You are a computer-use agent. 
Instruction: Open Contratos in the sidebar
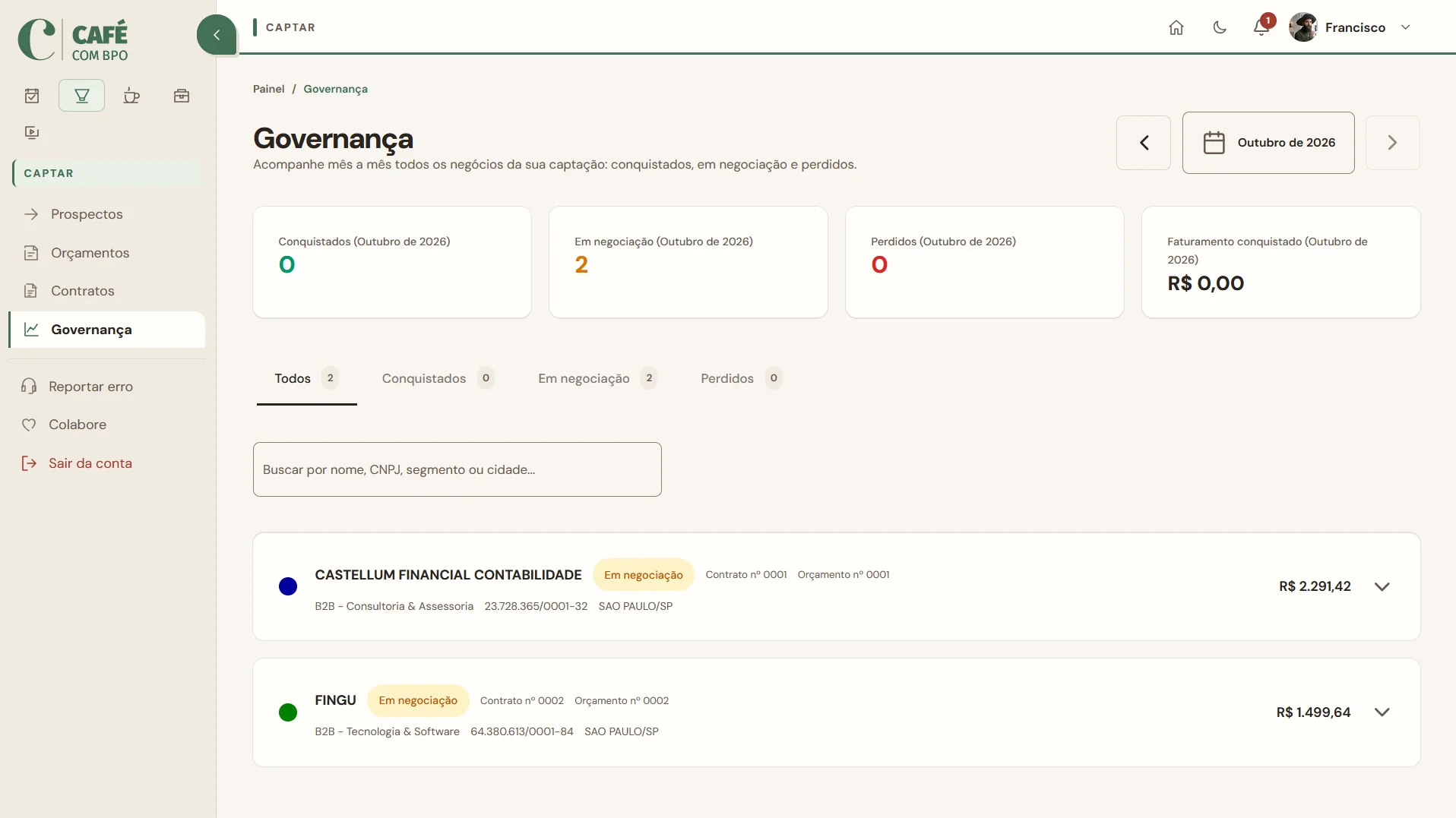(x=106, y=291)
